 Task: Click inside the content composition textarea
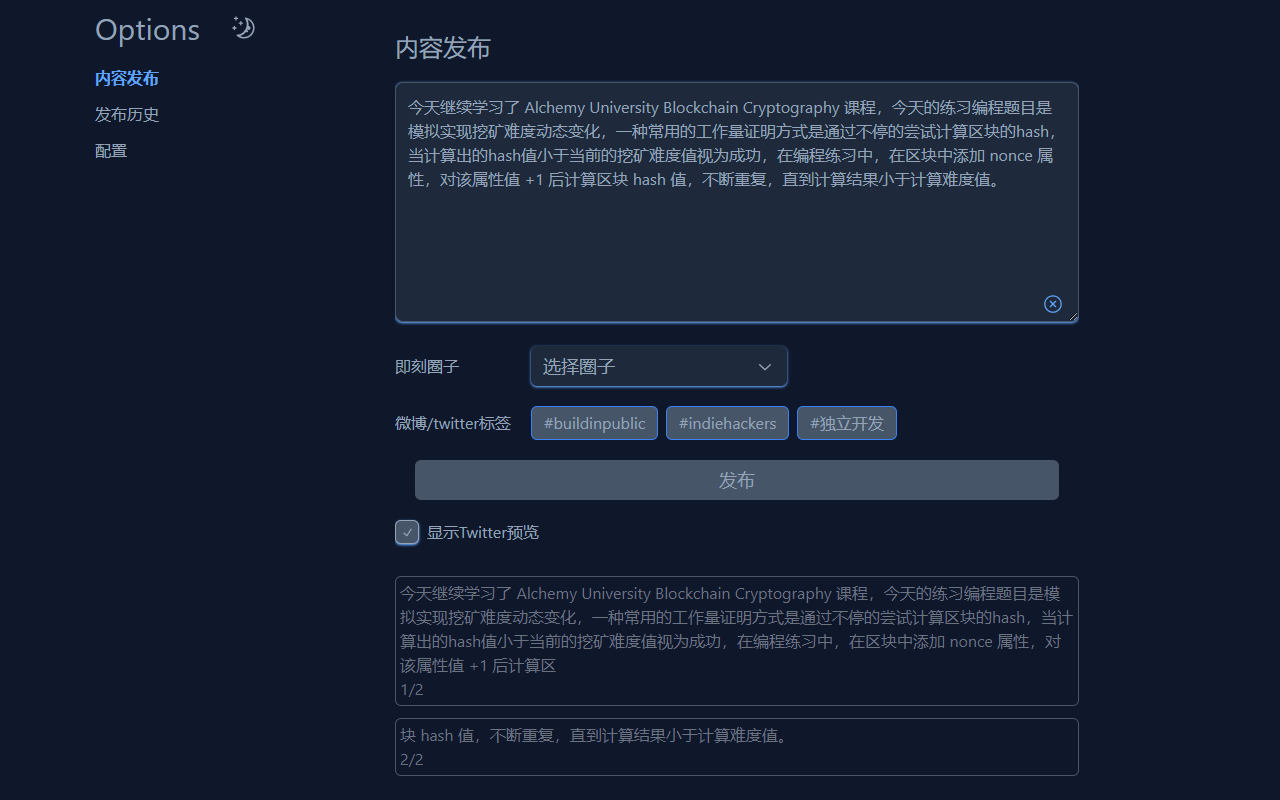pyautogui.click(x=736, y=200)
